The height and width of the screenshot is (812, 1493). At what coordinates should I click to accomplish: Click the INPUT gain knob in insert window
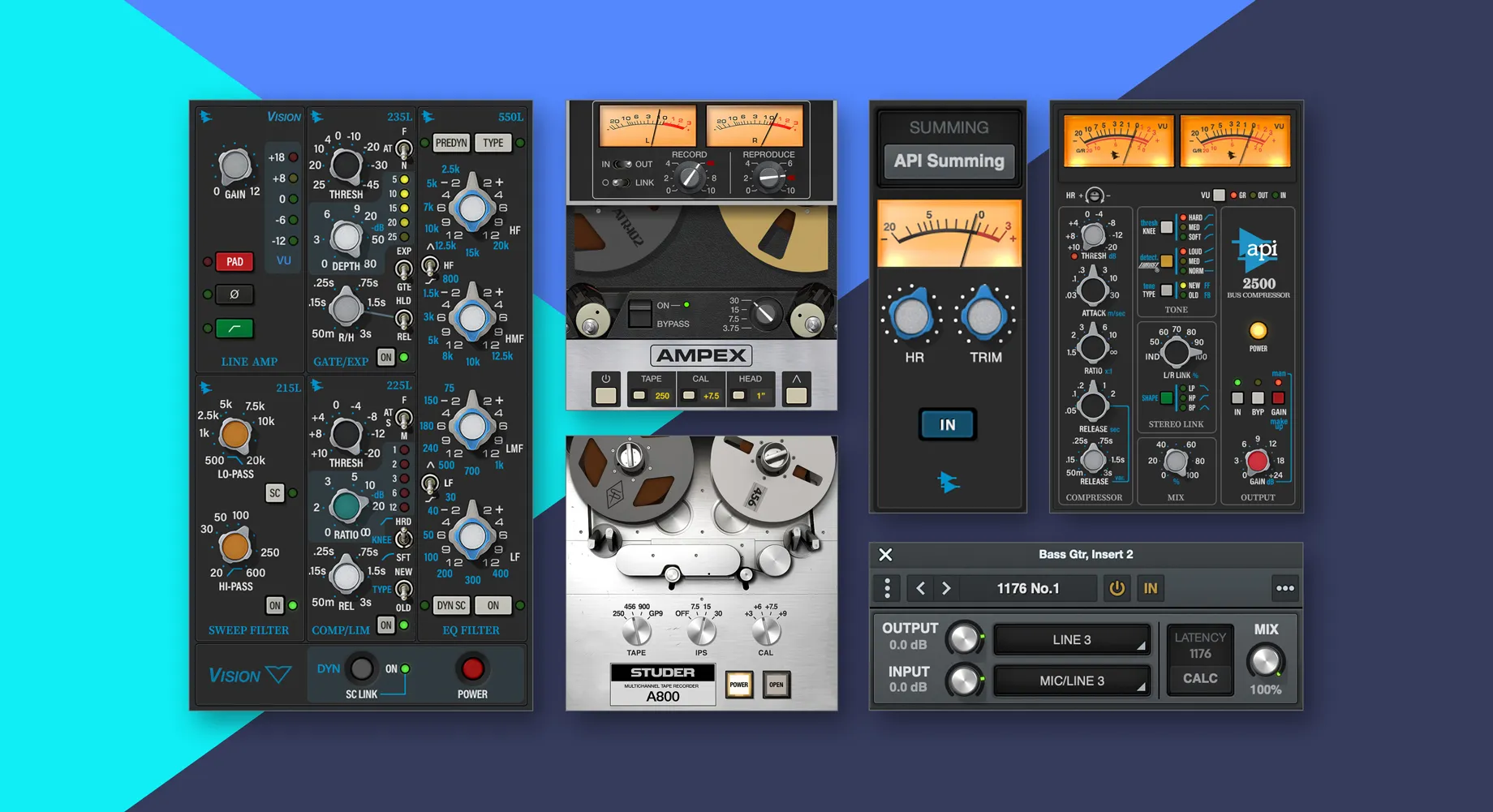[x=964, y=681]
